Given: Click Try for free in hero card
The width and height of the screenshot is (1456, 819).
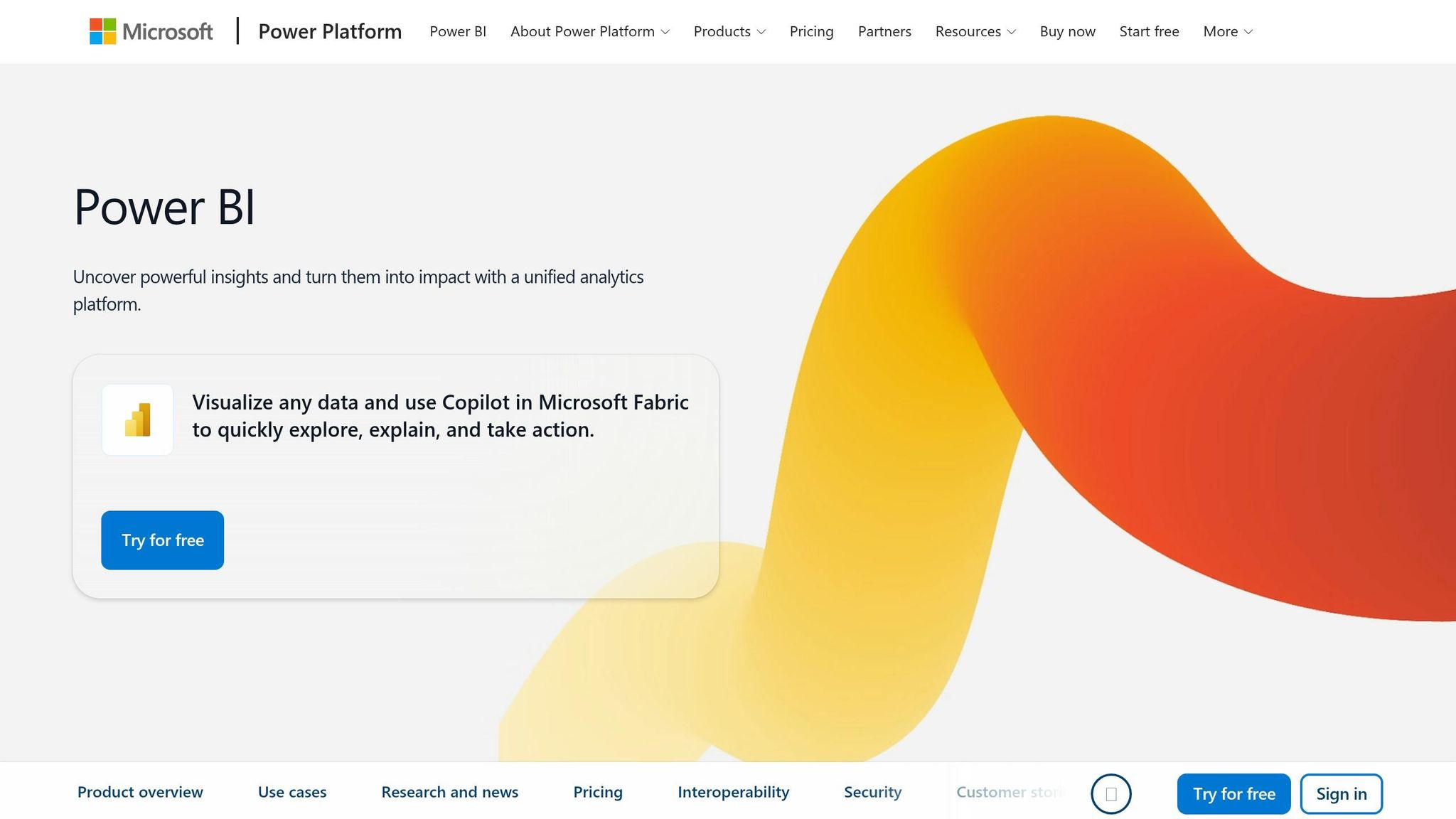Looking at the screenshot, I should point(162,540).
